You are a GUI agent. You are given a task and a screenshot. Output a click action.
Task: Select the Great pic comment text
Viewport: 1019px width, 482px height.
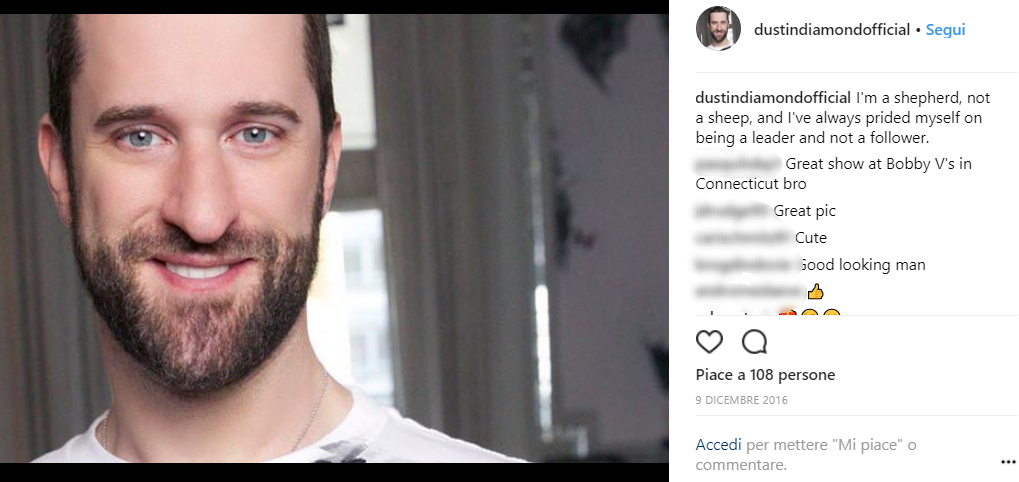point(805,211)
